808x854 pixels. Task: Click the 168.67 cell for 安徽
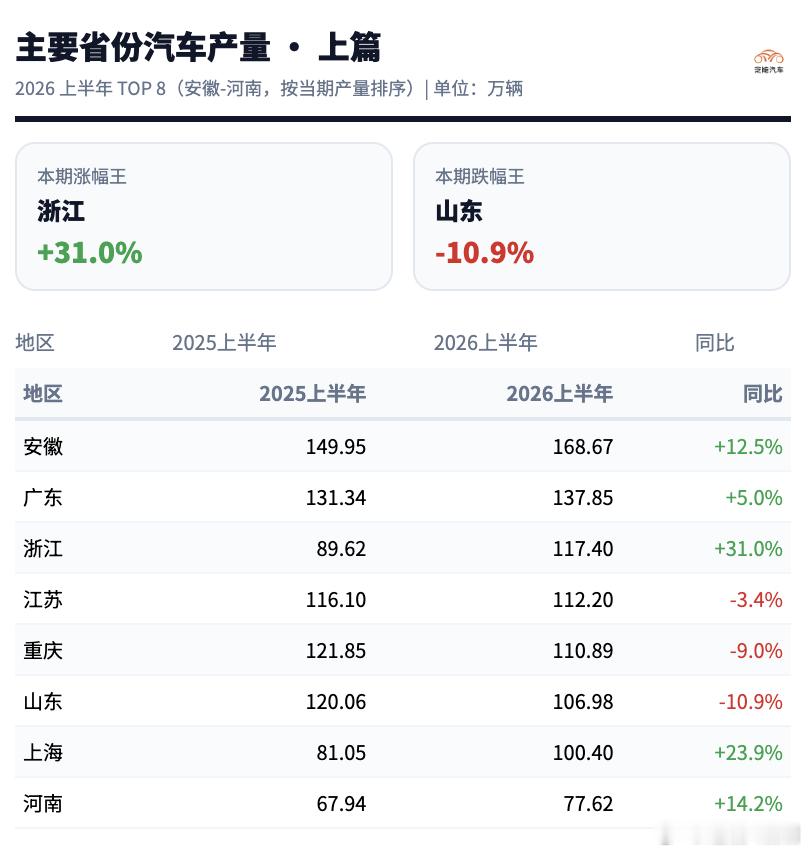point(583,447)
